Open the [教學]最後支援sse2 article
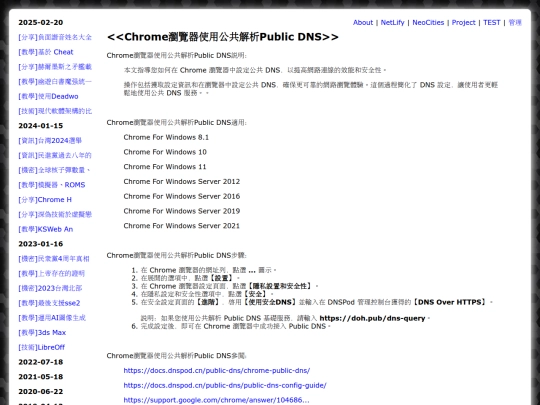This screenshot has height=405, width=540. click(49, 303)
